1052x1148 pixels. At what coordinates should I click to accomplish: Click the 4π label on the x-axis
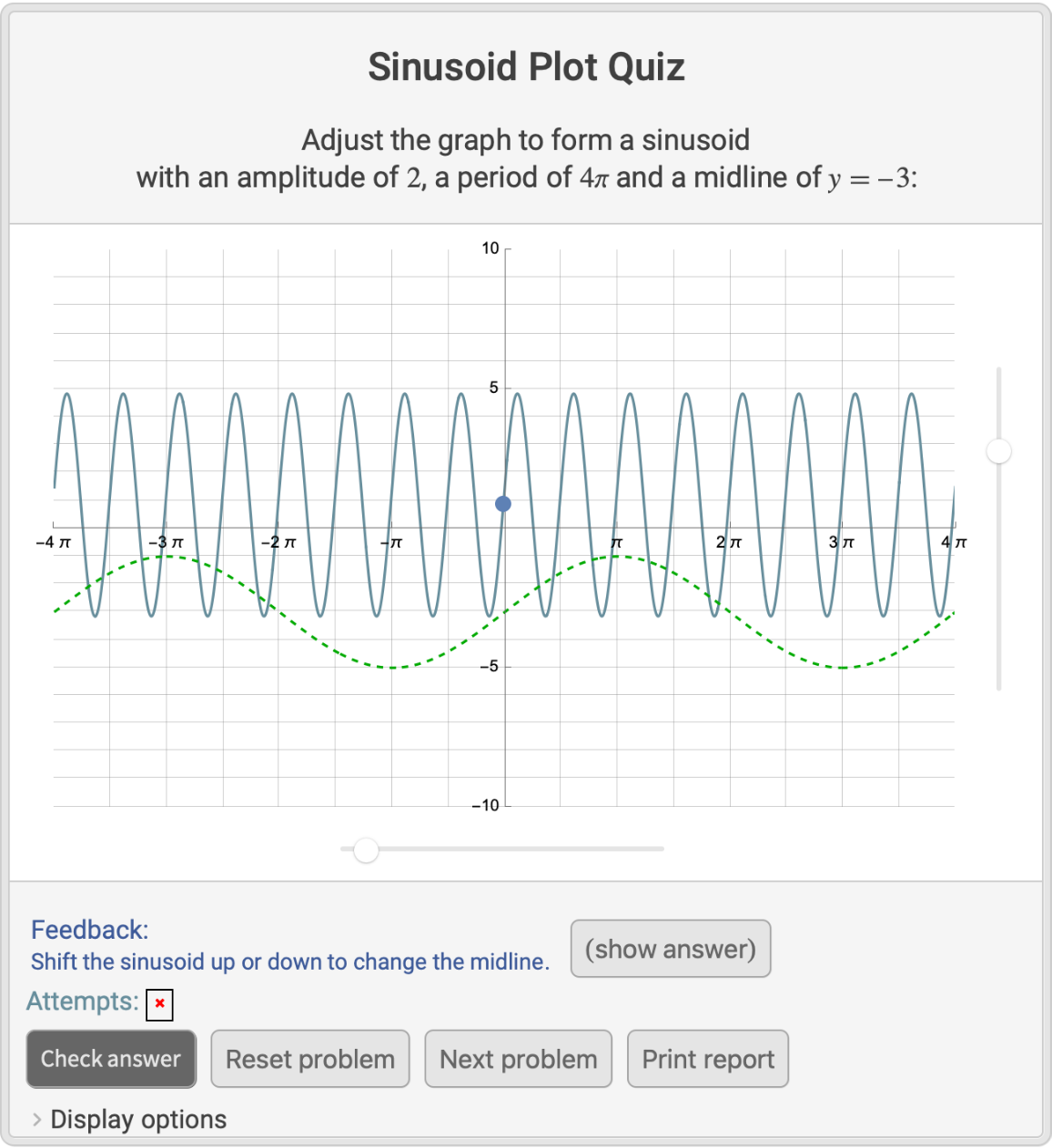954,542
